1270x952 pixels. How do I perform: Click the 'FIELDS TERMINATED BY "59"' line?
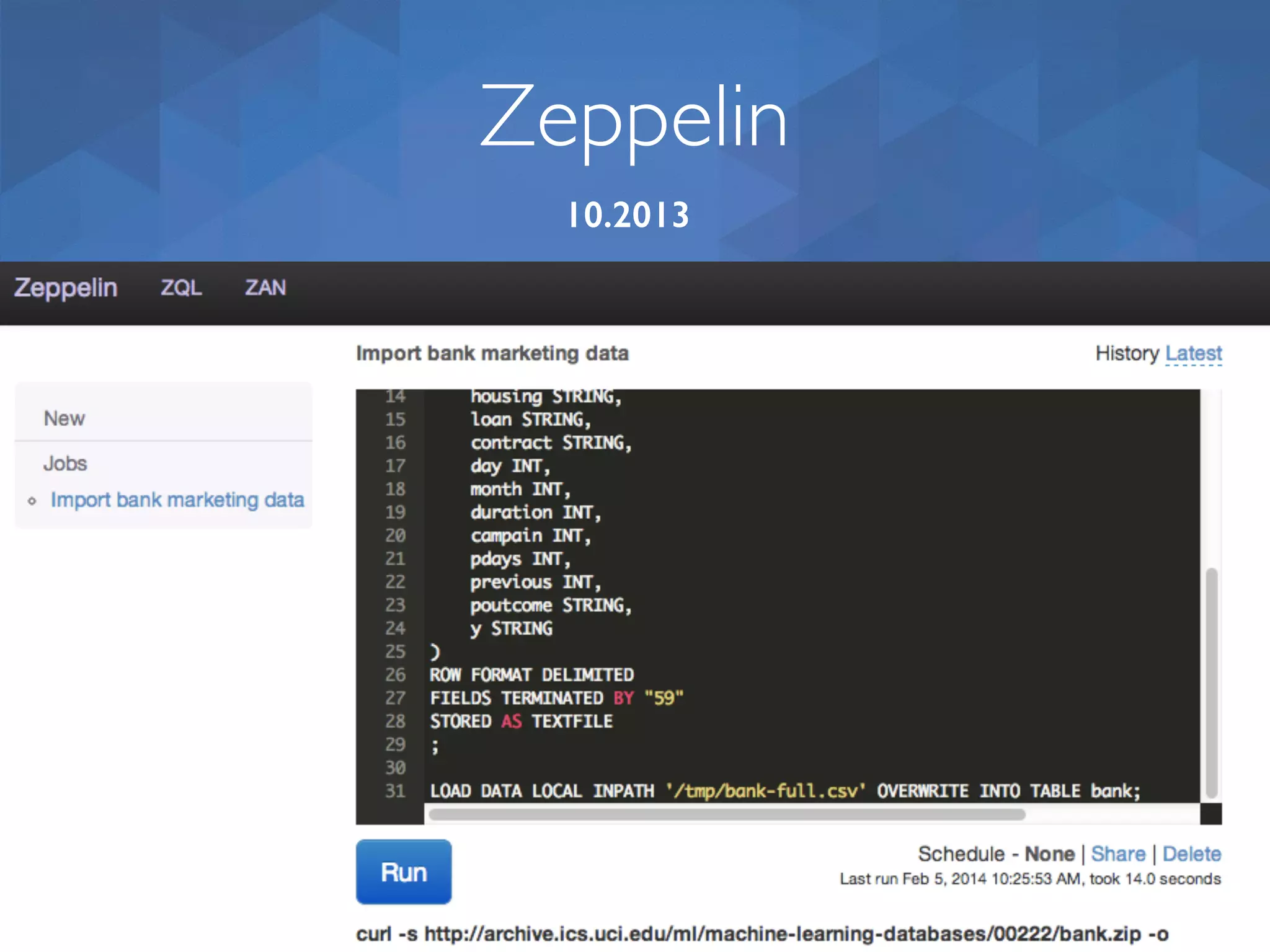click(x=556, y=698)
